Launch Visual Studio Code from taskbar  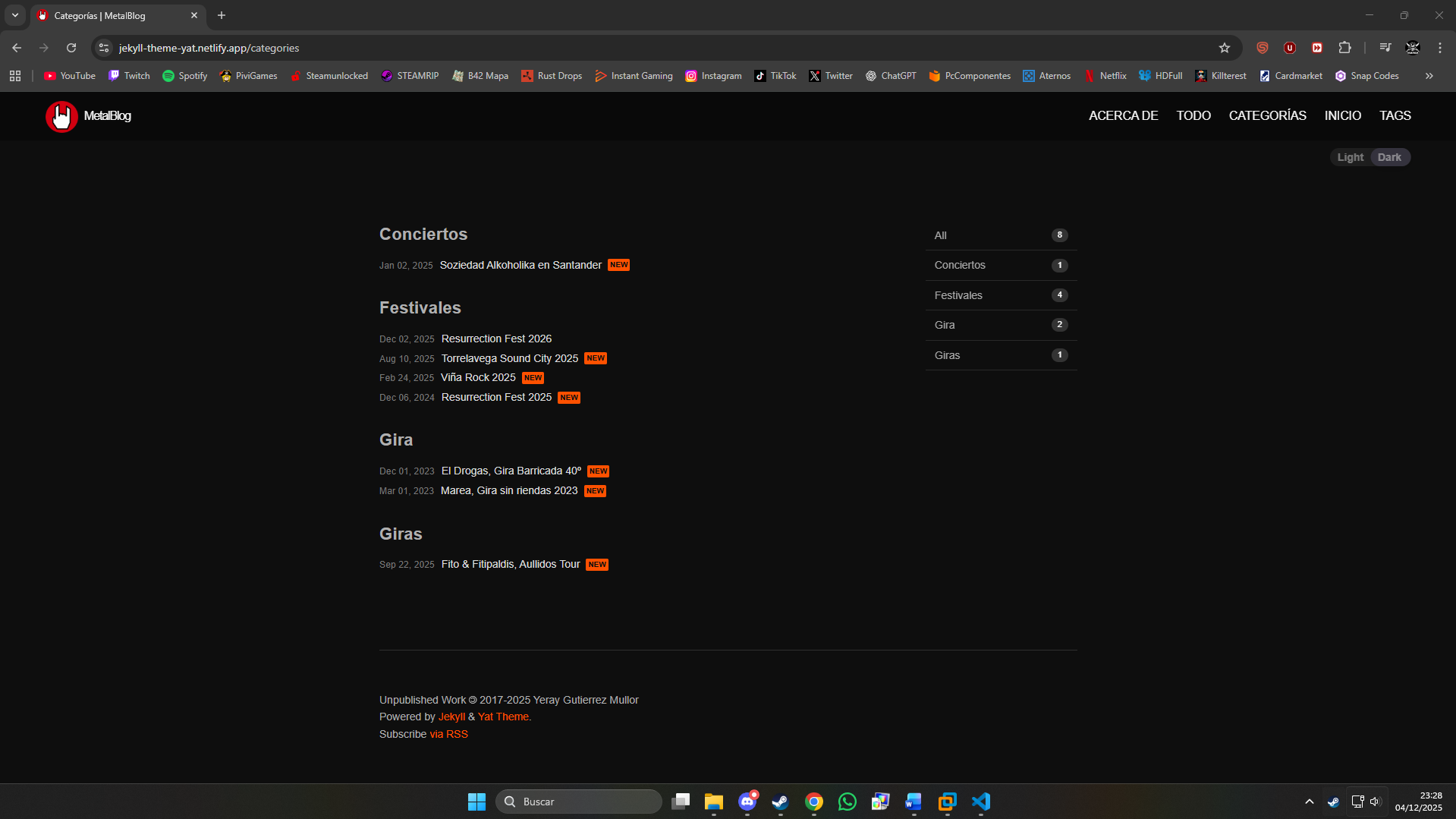pyautogui.click(x=981, y=802)
